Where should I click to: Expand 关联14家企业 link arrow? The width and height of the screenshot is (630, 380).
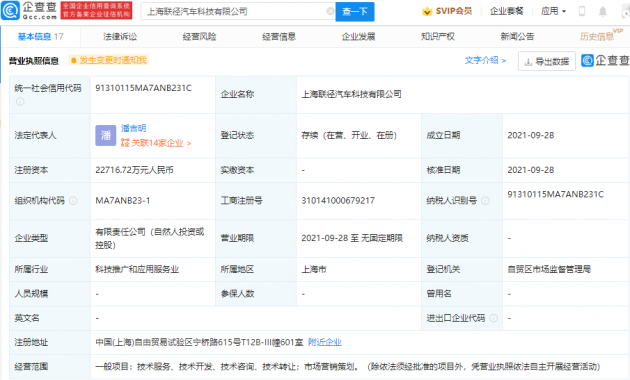tap(189, 143)
